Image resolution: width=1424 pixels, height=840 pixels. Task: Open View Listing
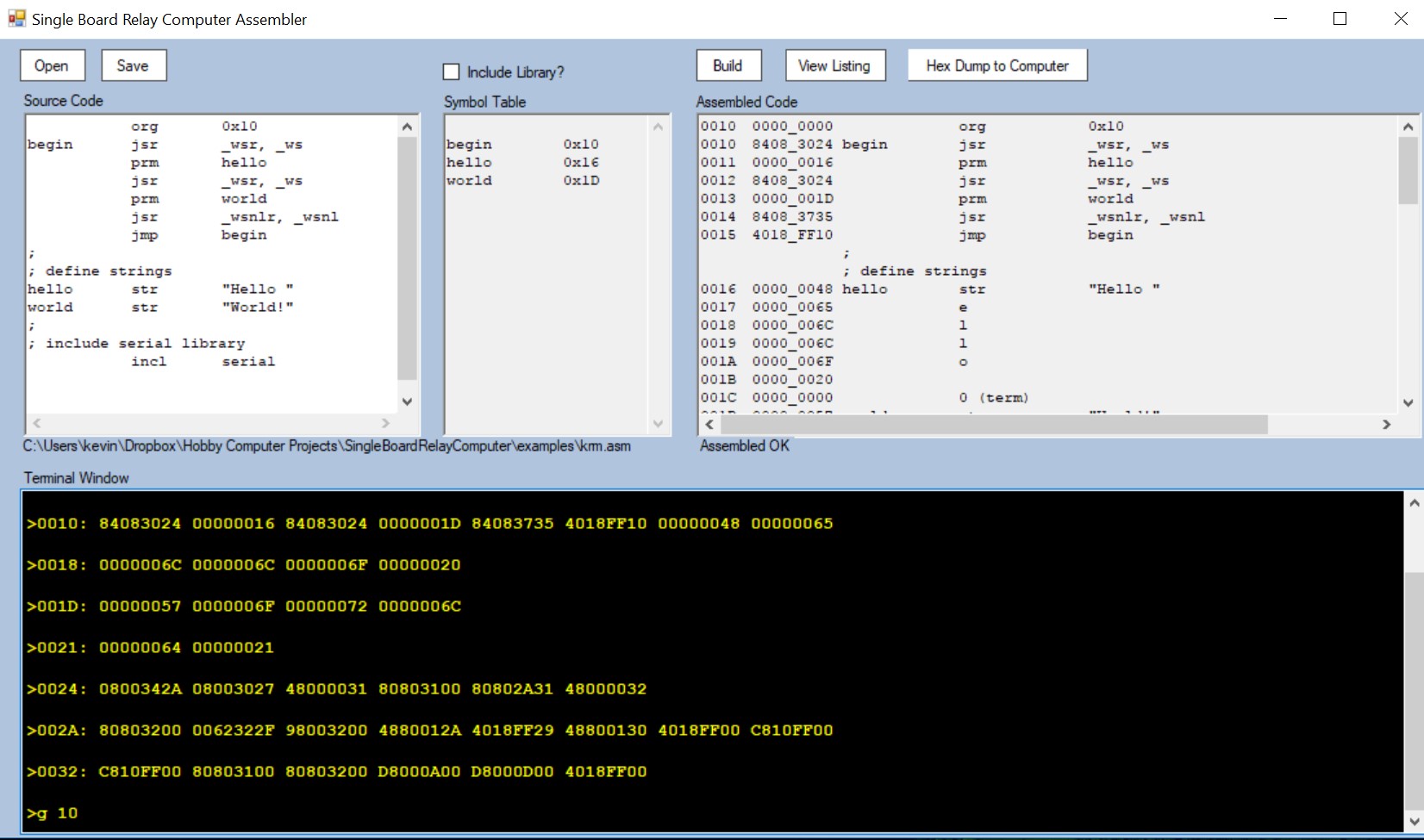coord(834,65)
